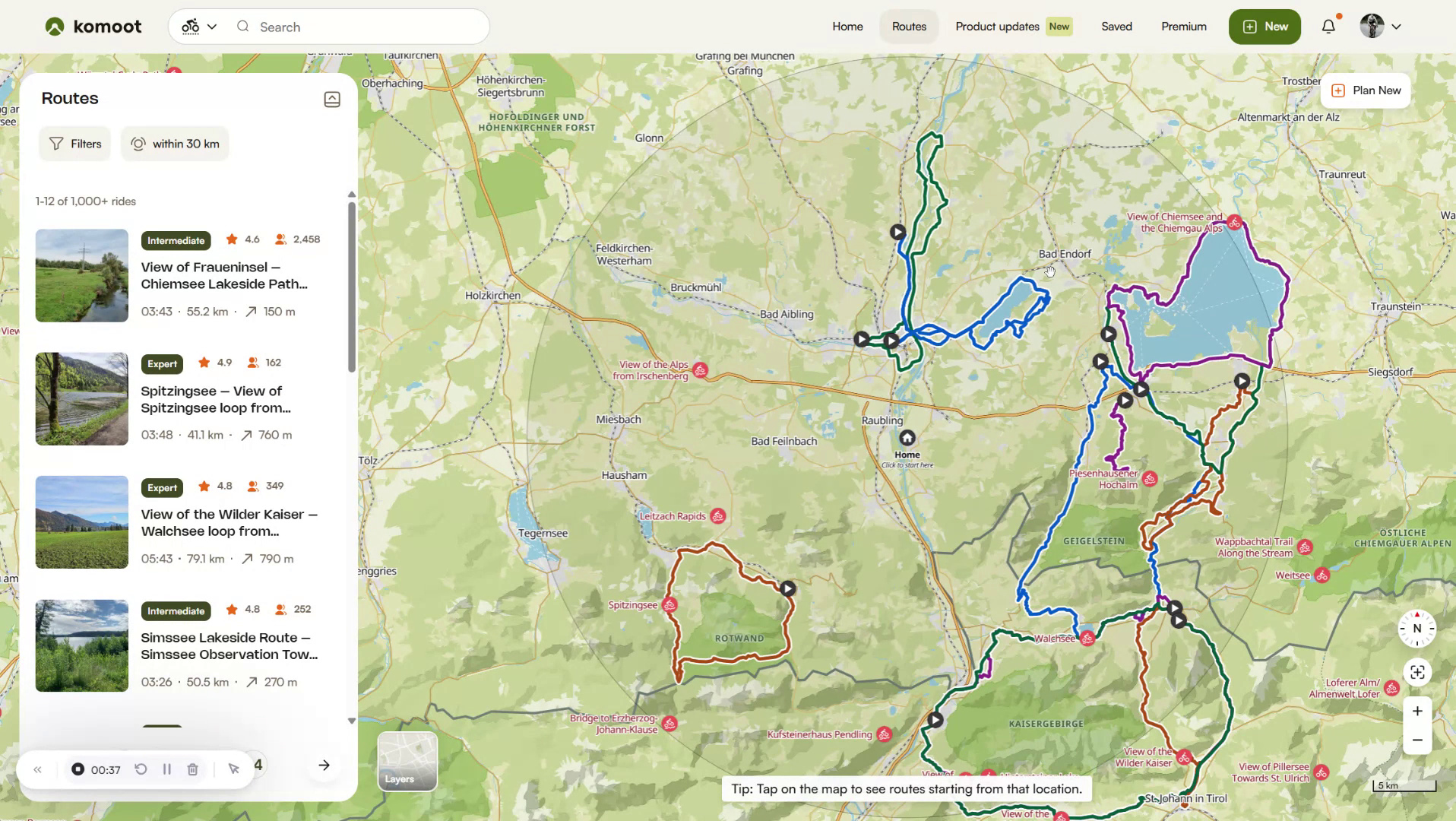Zoom in with the plus map control
1456x821 pixels.
[1416, 711]
